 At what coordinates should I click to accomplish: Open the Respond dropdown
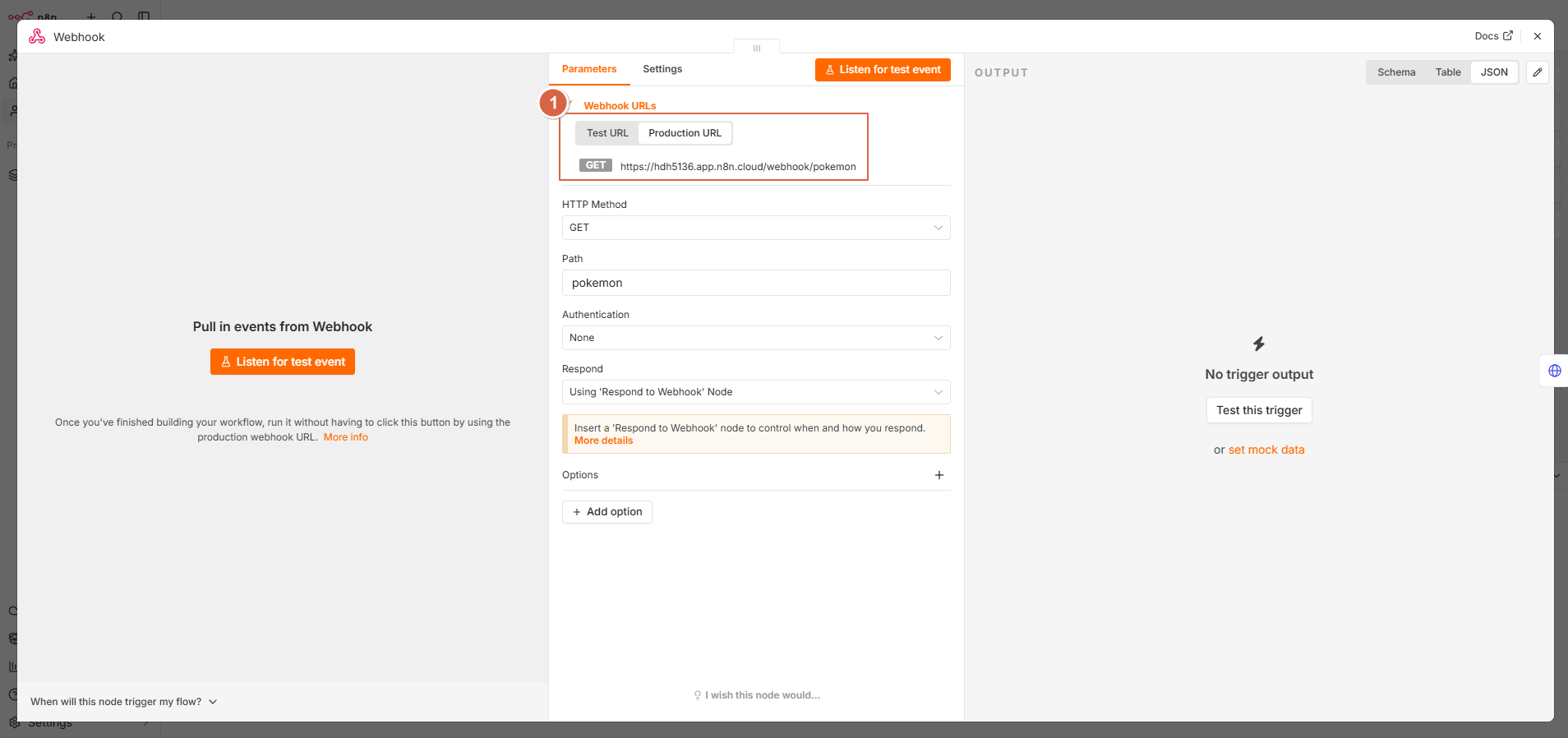point(756,392)
